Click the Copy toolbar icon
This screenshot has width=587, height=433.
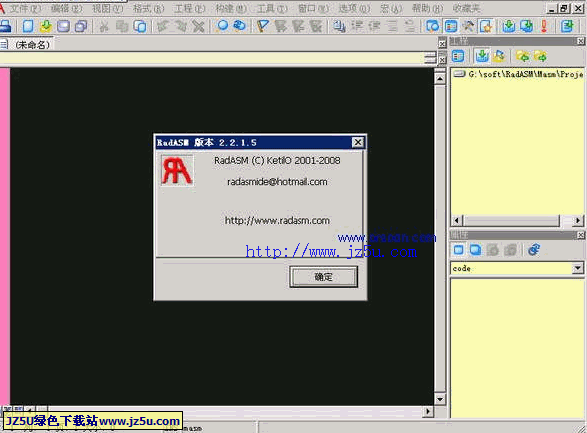(122, 26)
